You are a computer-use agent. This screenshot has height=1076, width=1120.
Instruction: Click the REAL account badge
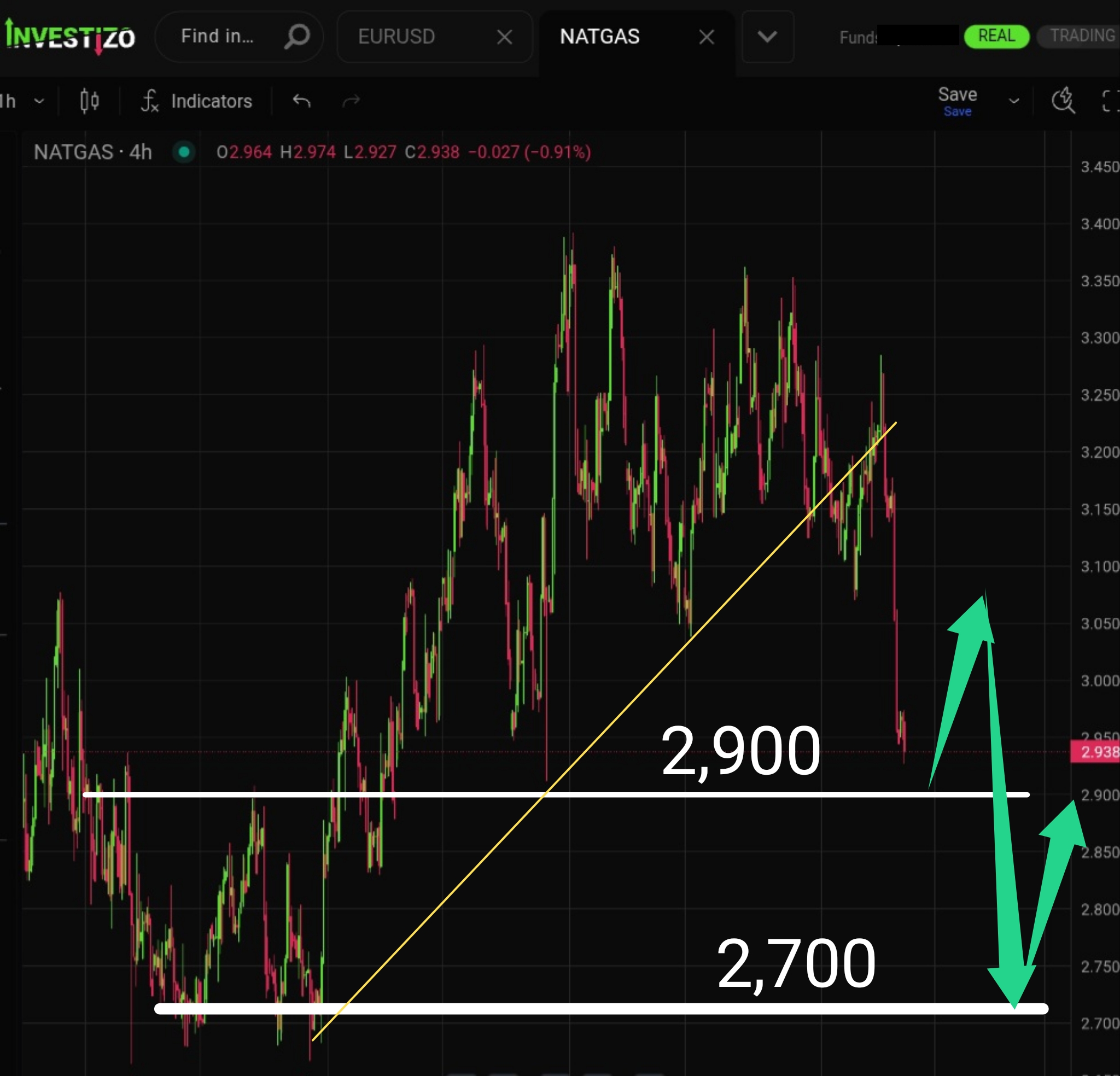(x=996, y=36)
